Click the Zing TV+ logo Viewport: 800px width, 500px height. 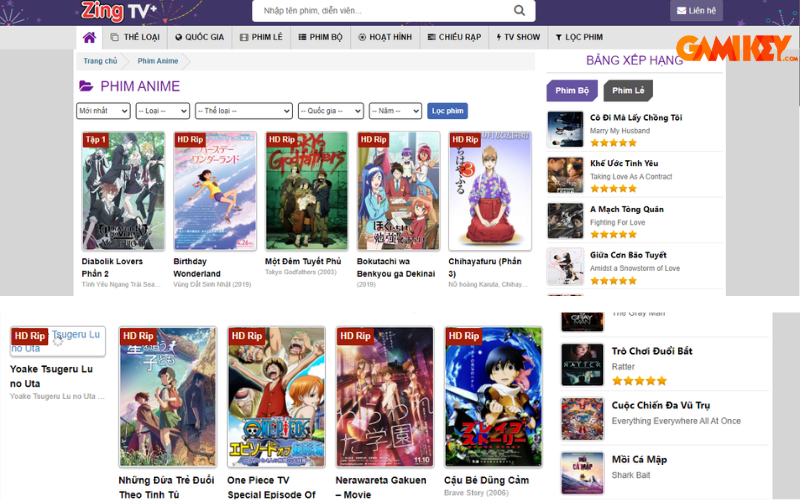pyautogui.click(x=119, y=11)
